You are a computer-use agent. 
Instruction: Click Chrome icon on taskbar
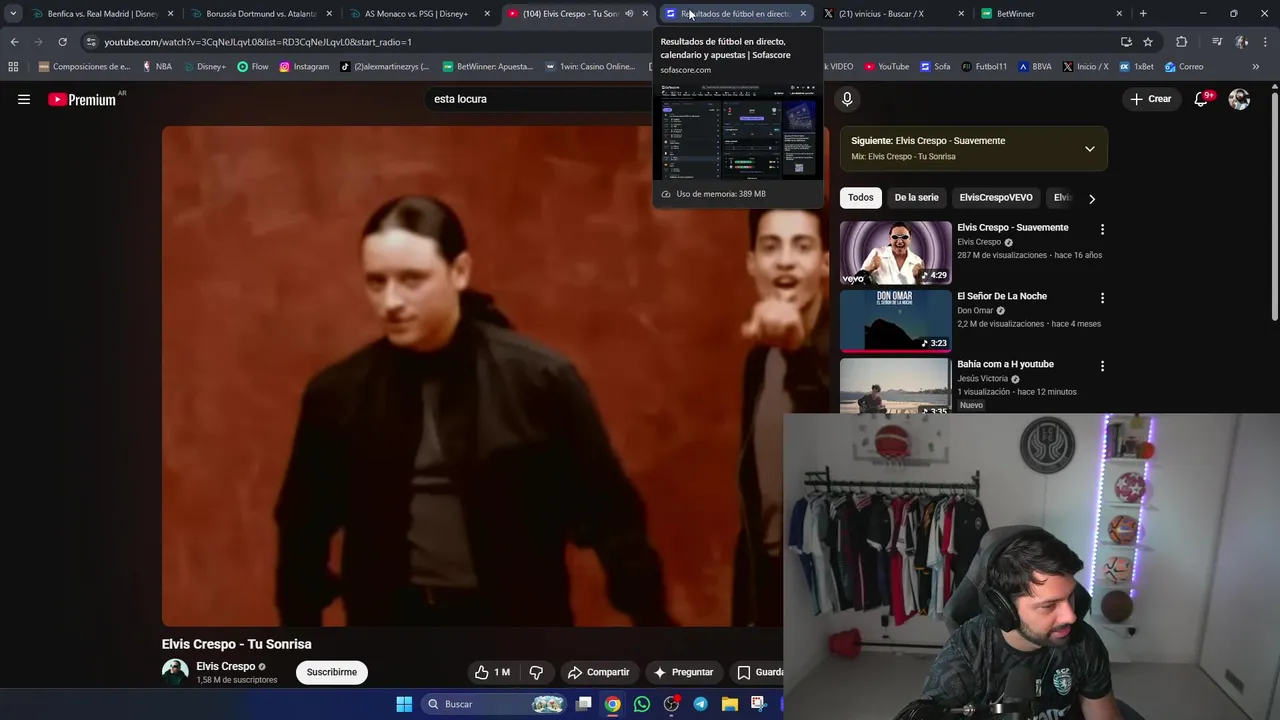pyautogui.click(x=612, y=704)
